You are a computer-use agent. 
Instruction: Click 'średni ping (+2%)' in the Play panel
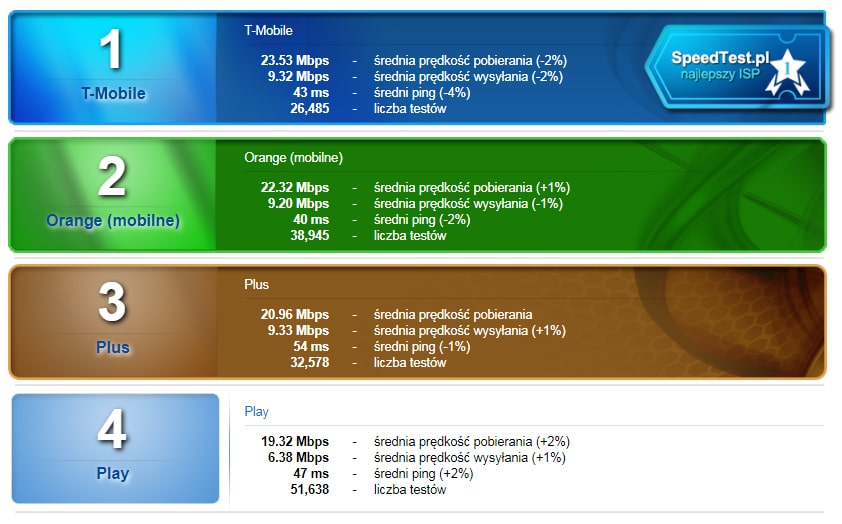[x=424, y=474]
